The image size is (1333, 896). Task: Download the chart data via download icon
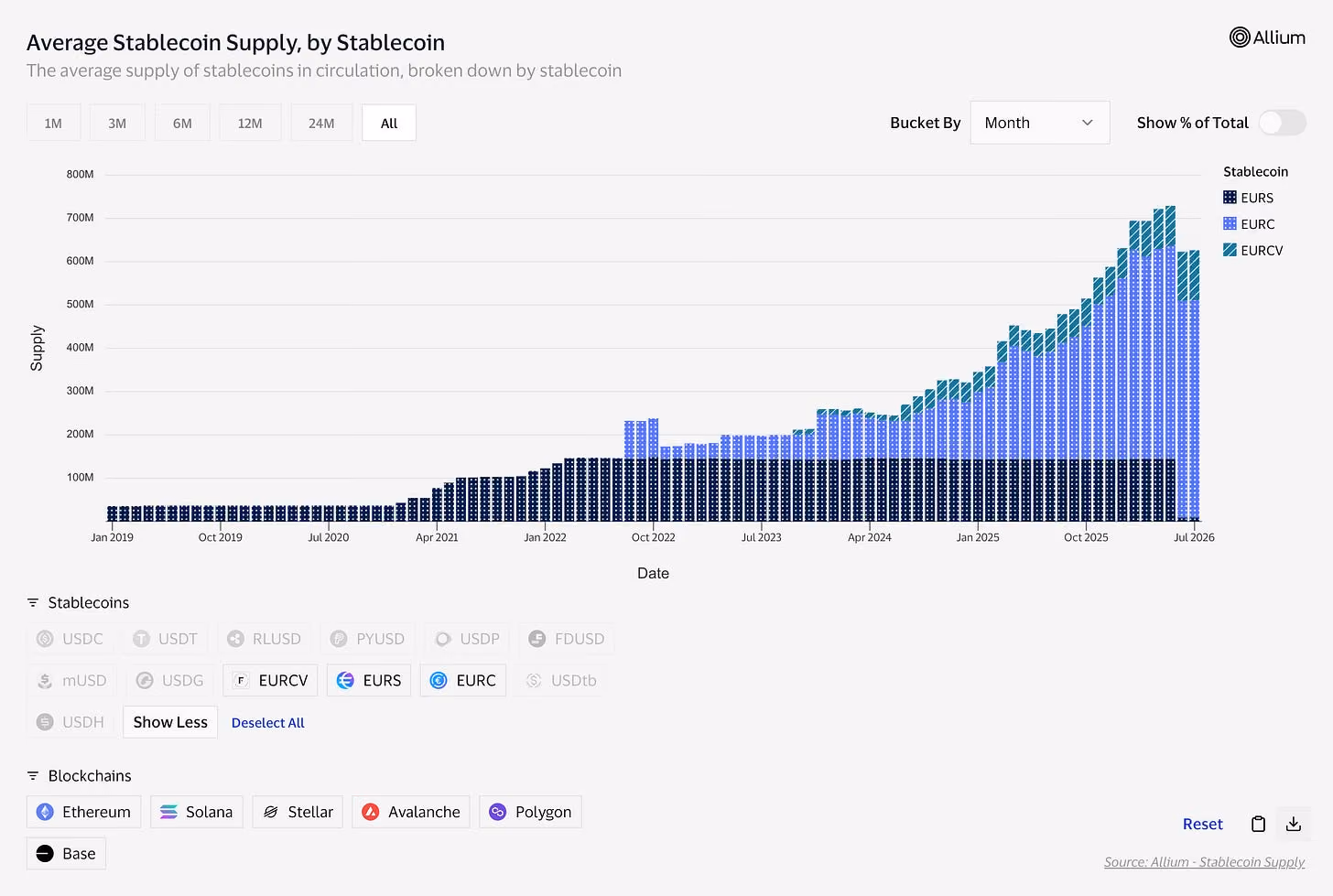pos(1294,824)
